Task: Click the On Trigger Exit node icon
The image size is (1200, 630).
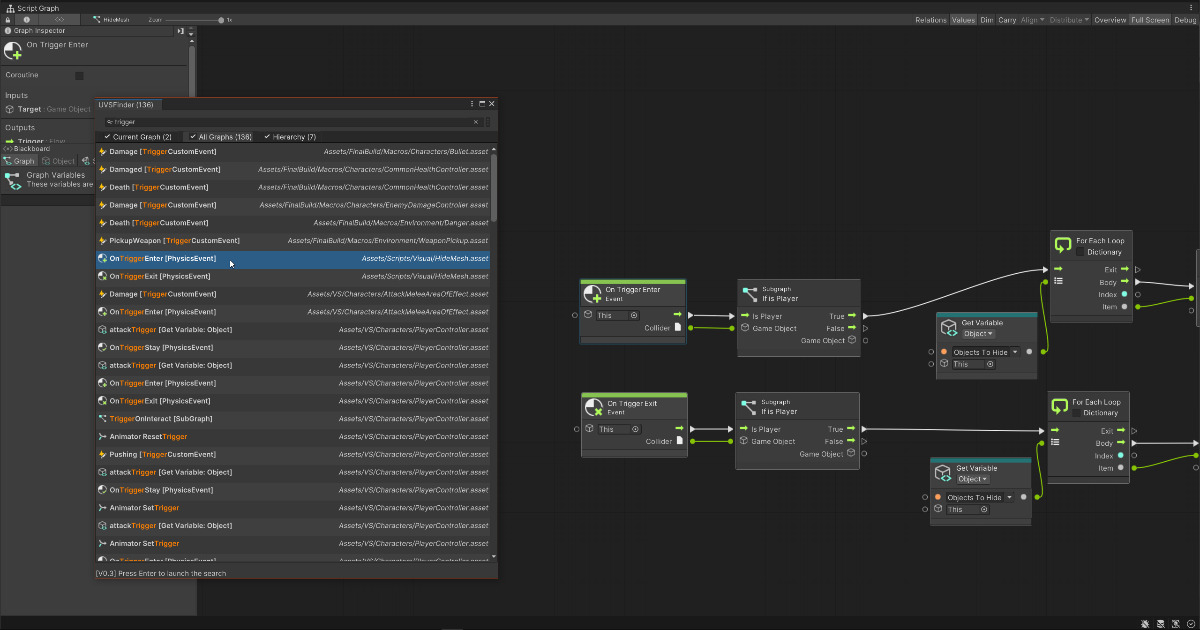Action: [x=593, y=407]
